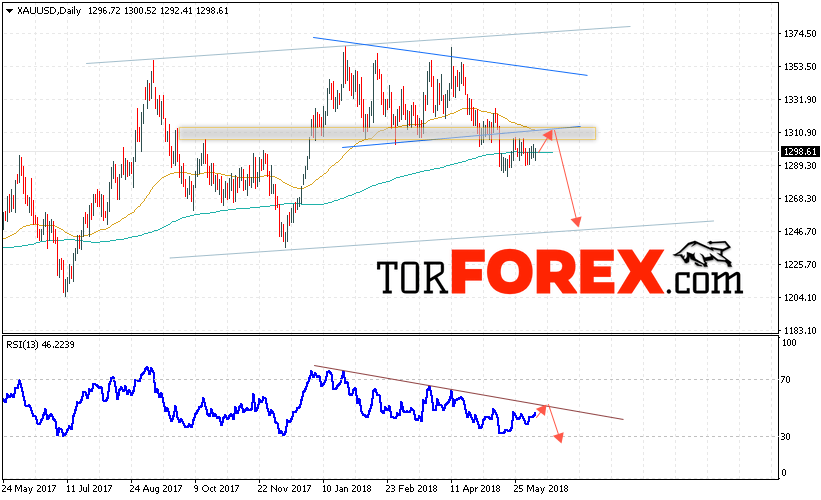This screenshot has width=821, height=500.
Task: Click the RSI scale value 100
Action: coord(789,343)
